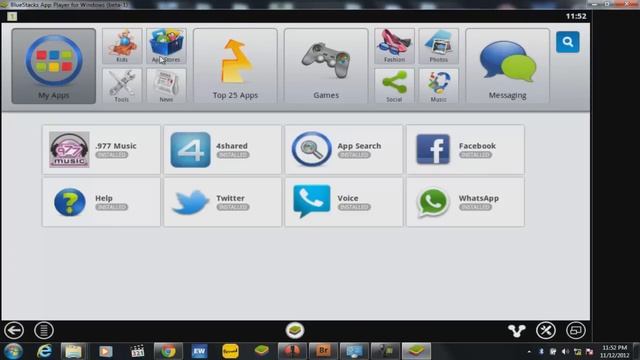The height and width of the screenshot is (360, 640).
Task: Open the Fashion category tile
Action: point(394,46)
